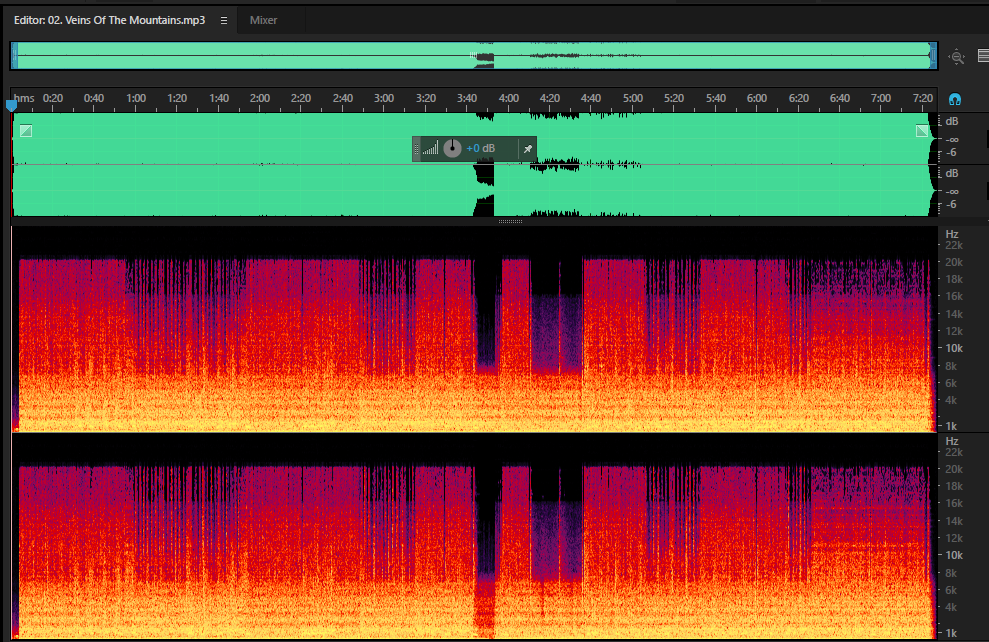The width and height of the screenshot is (989, 642).
Task: Pin the volume HUD with the pushpin icon
Action: click(528, 149)
